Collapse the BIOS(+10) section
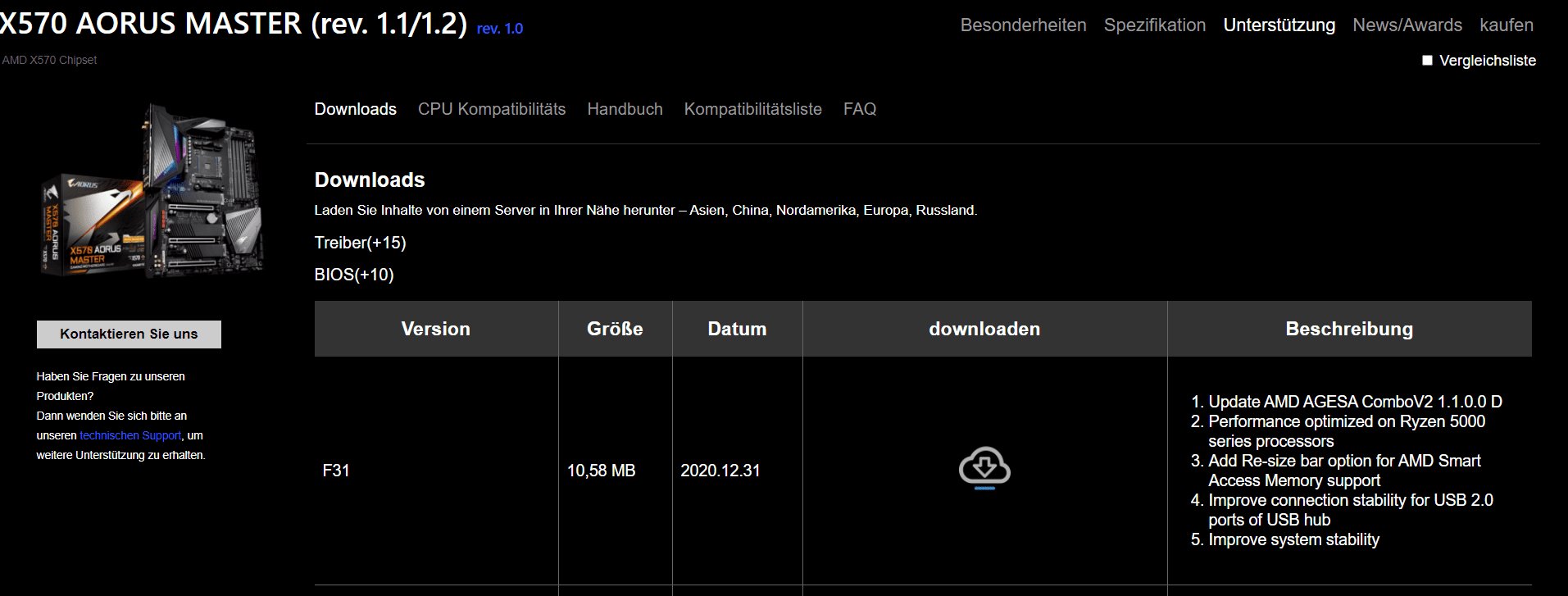This screenshot has width=1568, height=596. point(354,275)
